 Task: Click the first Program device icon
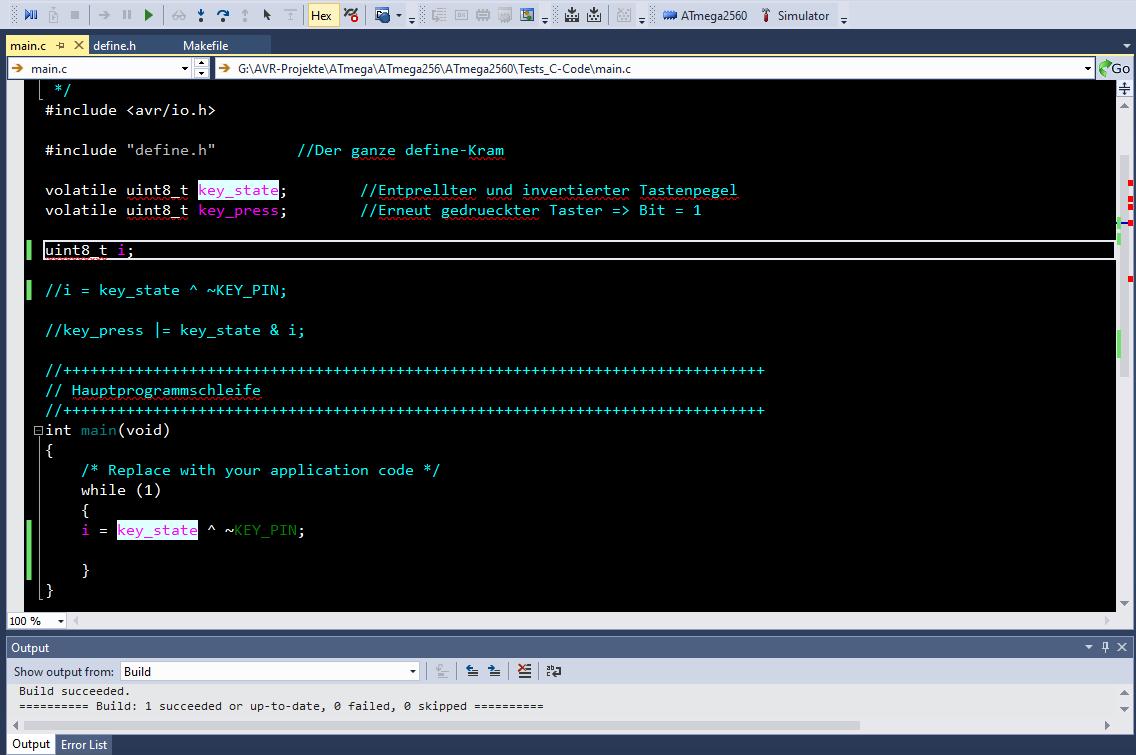[x=572, y=14]
